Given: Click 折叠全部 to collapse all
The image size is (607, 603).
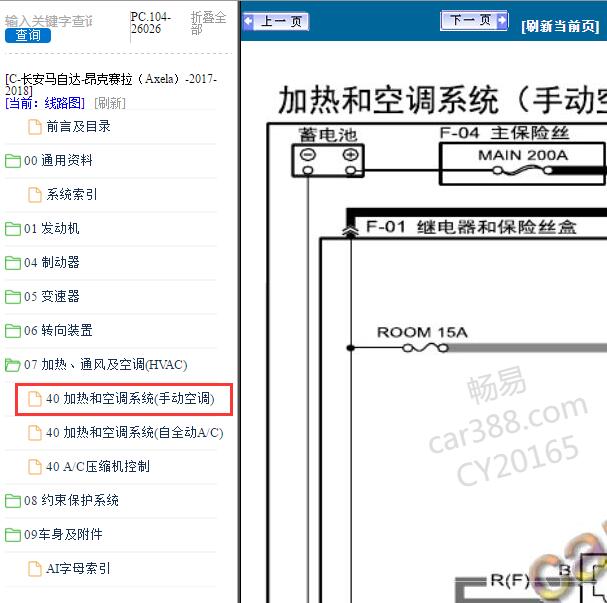Looking at the screenshot, I should pyautogui.click(x=208, y=23).
